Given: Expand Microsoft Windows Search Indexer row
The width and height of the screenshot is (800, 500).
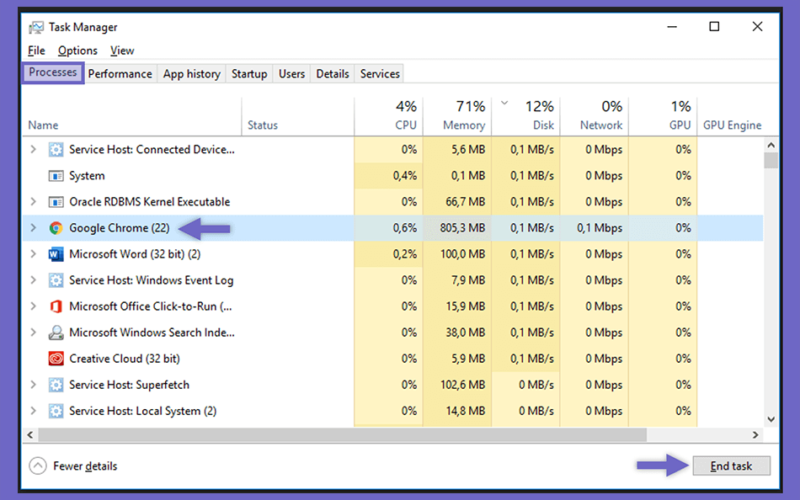Looking at the screenshot, I should 33,332.
